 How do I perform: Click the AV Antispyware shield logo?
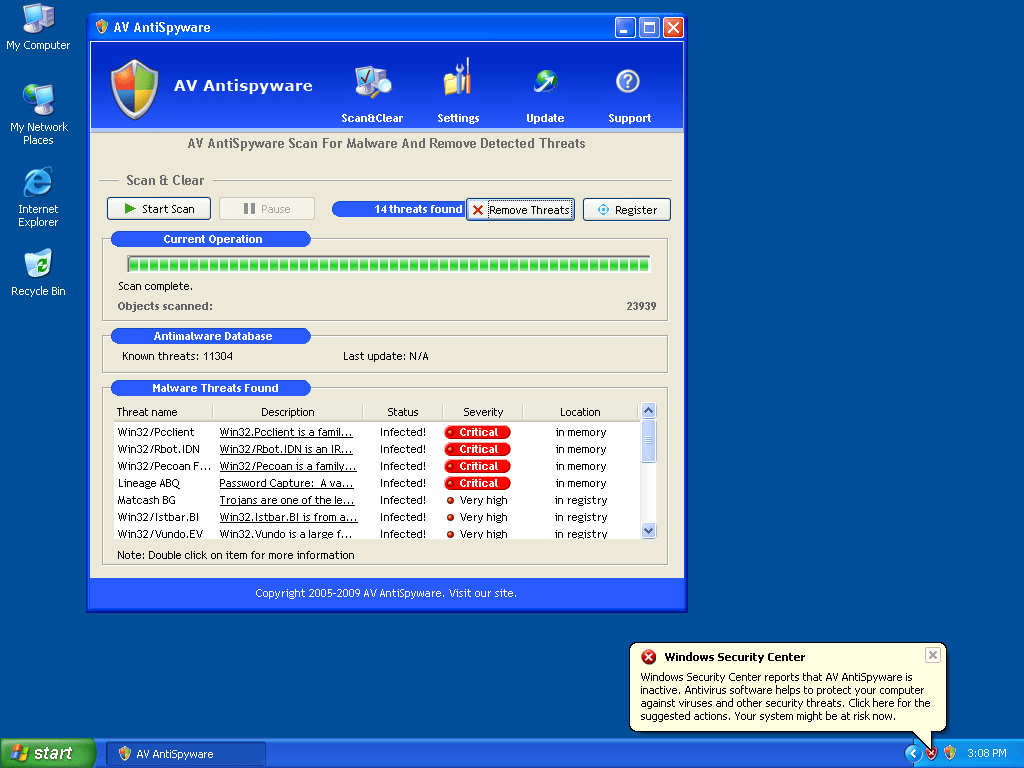[134, 88]
